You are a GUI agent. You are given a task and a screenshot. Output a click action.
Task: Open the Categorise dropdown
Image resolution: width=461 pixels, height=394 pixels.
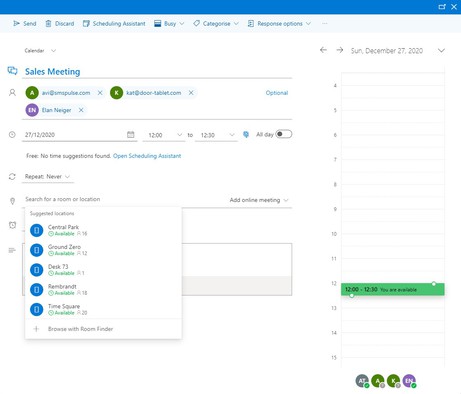click(216, 24)
